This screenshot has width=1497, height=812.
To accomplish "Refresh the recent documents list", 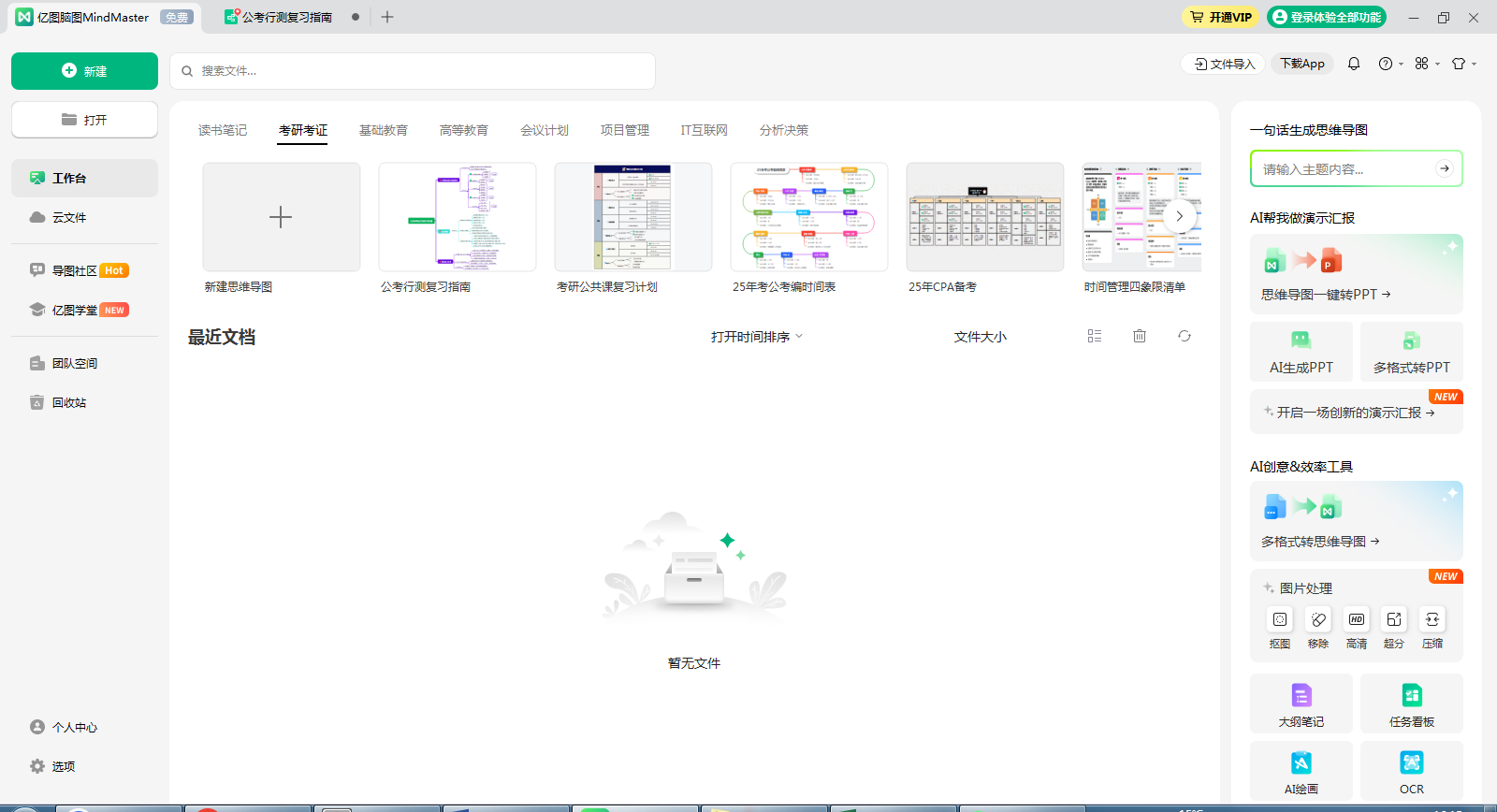I will tap(1185, 336).
